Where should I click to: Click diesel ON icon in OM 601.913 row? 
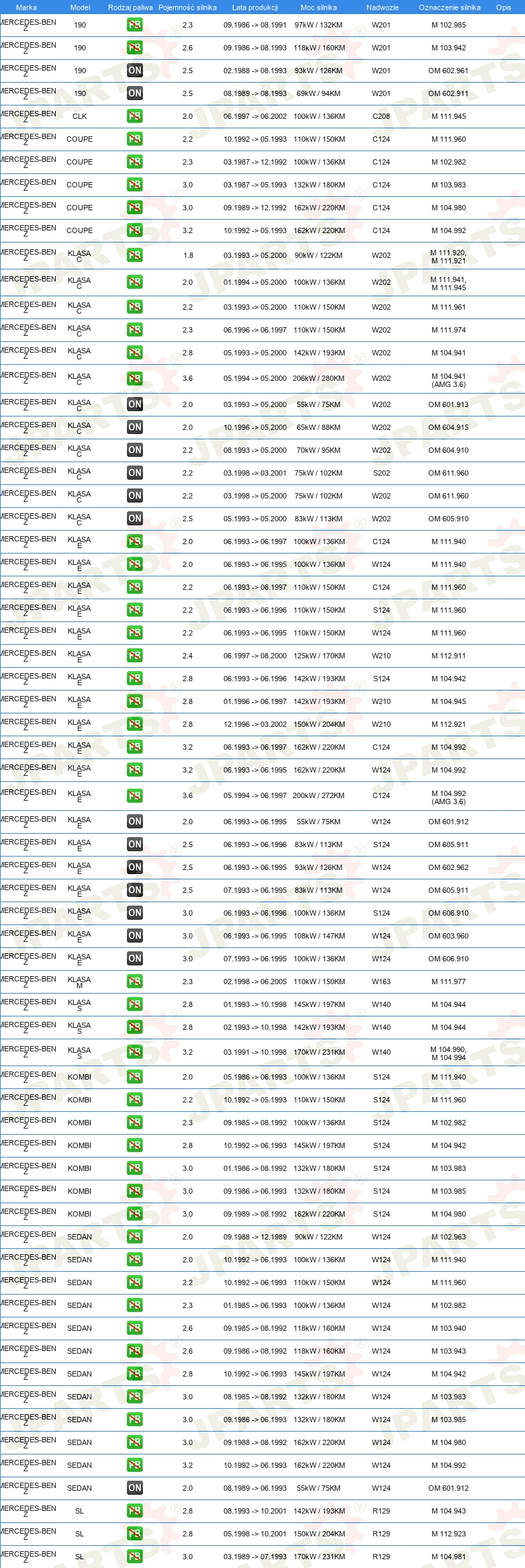tap(135, 404)
